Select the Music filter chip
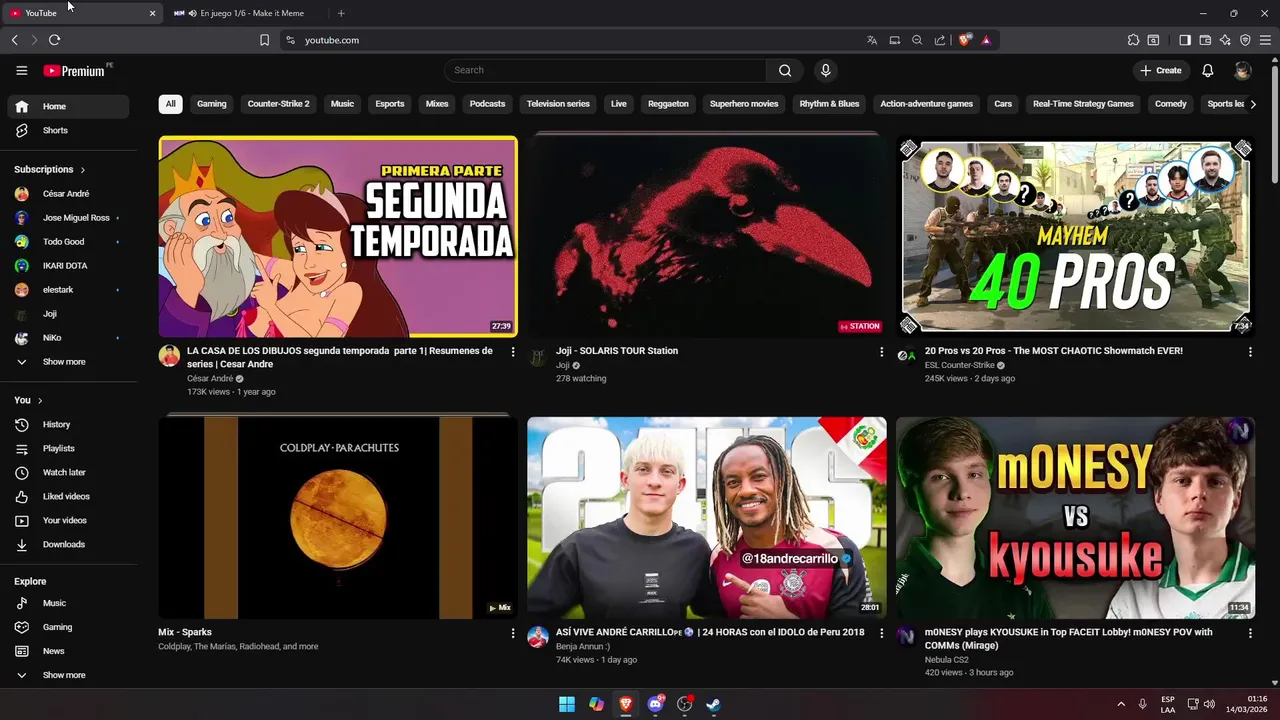The width and height of the screenshot is (1280, 720). point(342,104)
